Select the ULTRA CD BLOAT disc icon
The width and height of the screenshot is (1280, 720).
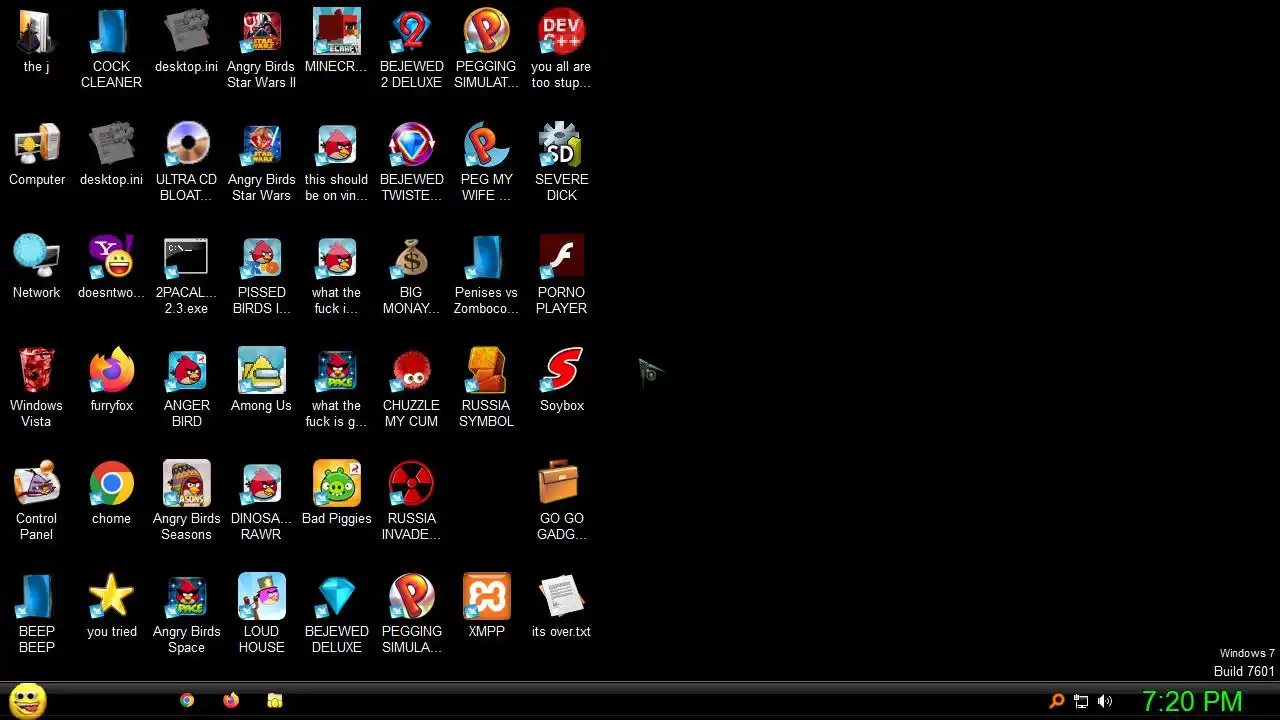tap(186, 145)
